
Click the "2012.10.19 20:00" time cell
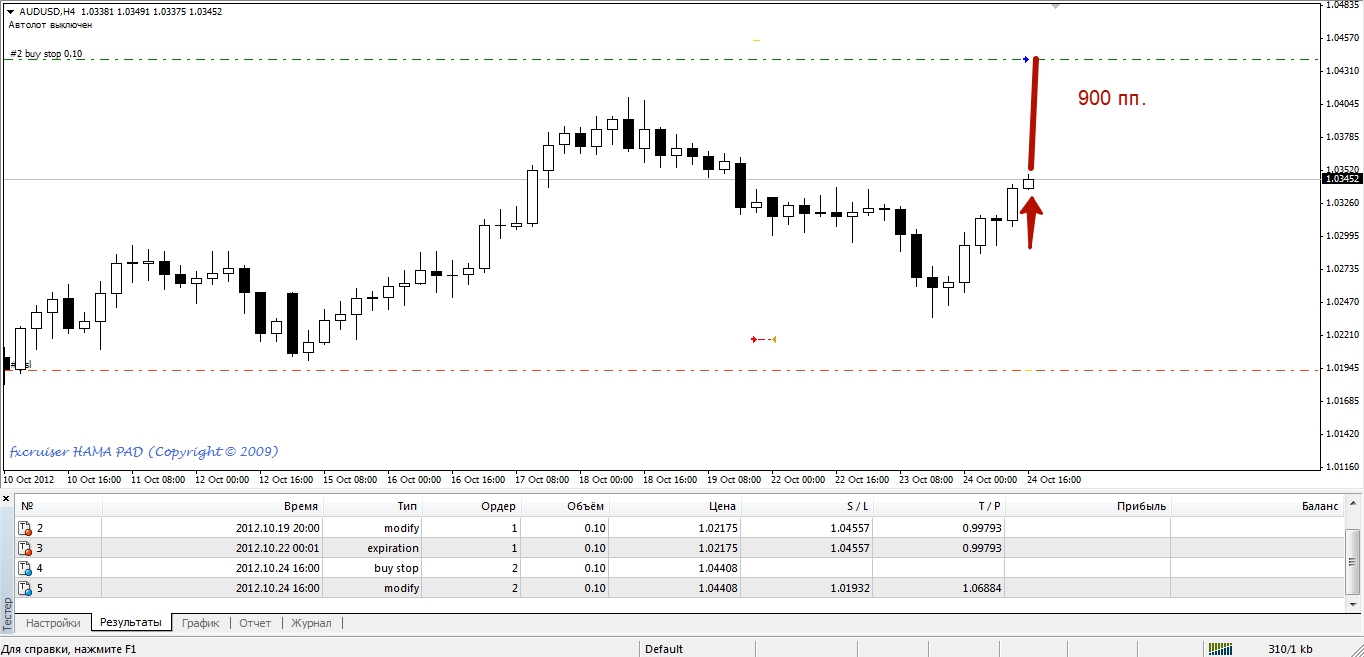(x=278, y=528)
